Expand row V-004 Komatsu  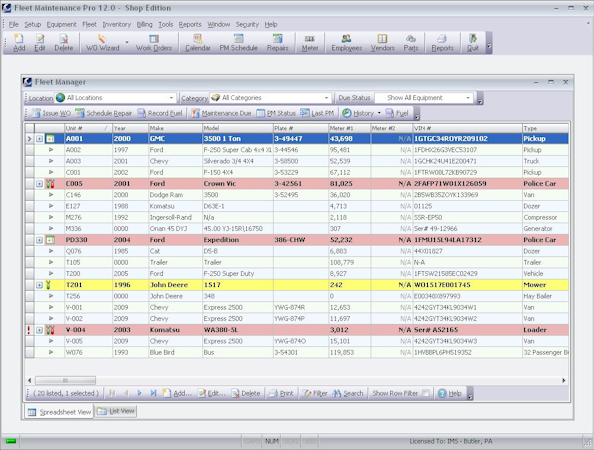39,330
